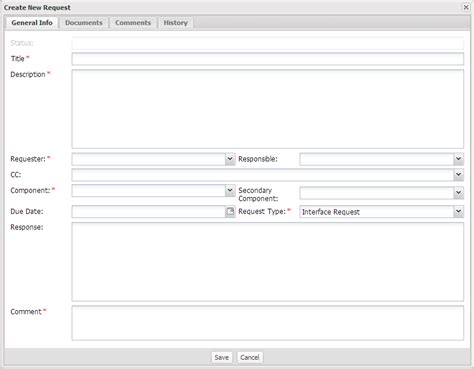Click inside the Response text area
Image resolution: width=474 pixels, height=369 pixels.
[268, 262]
